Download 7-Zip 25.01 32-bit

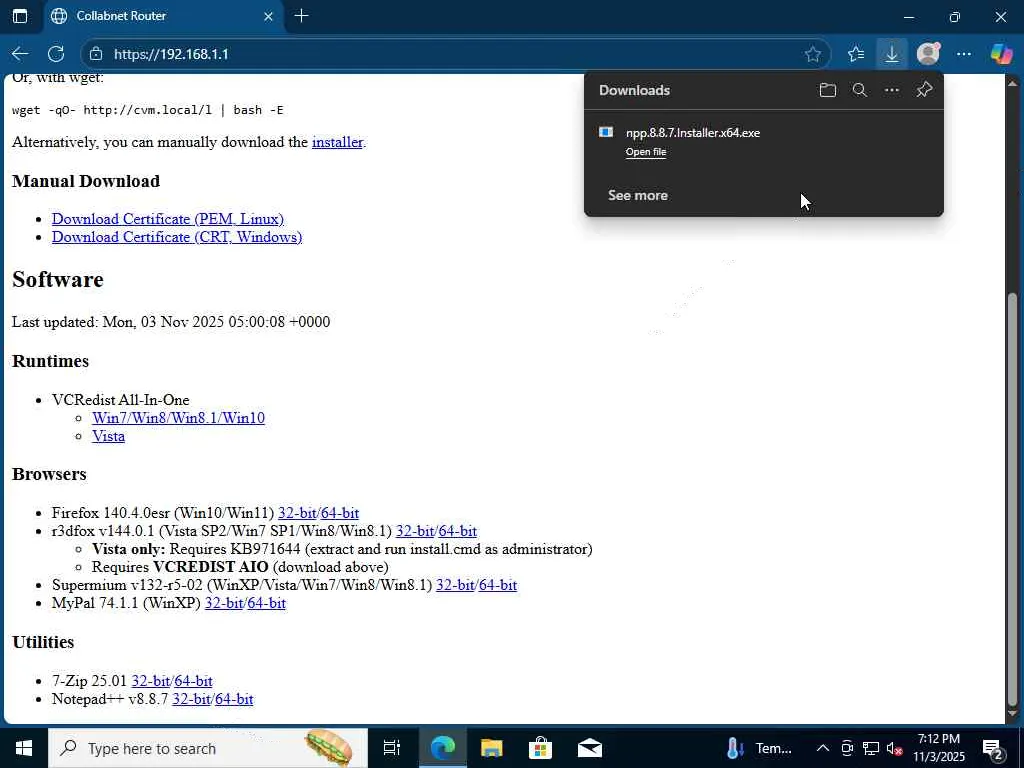[151, 681]
